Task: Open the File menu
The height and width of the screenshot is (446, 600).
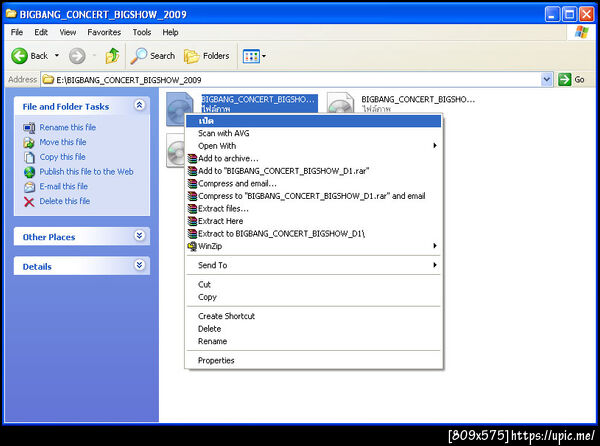Action: tap(16, 33)
